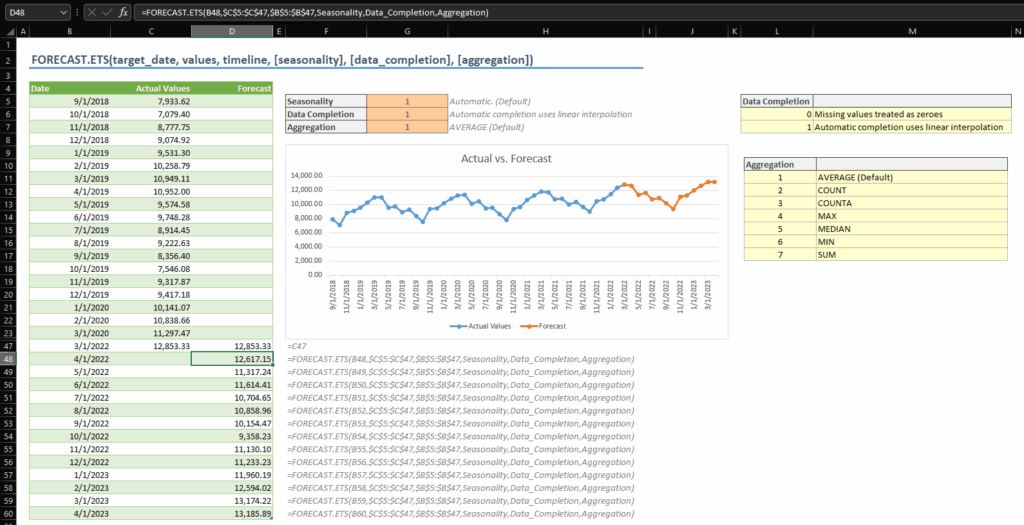This screenshot has height=525, width=1024.
Task: Open the Name Box dropdown arrow
Action: [64, 12]
